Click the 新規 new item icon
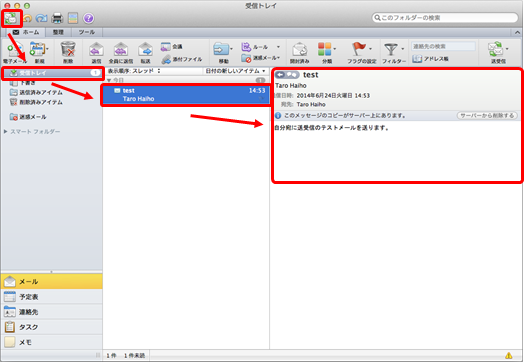524x362 pixels. [37, 49]
